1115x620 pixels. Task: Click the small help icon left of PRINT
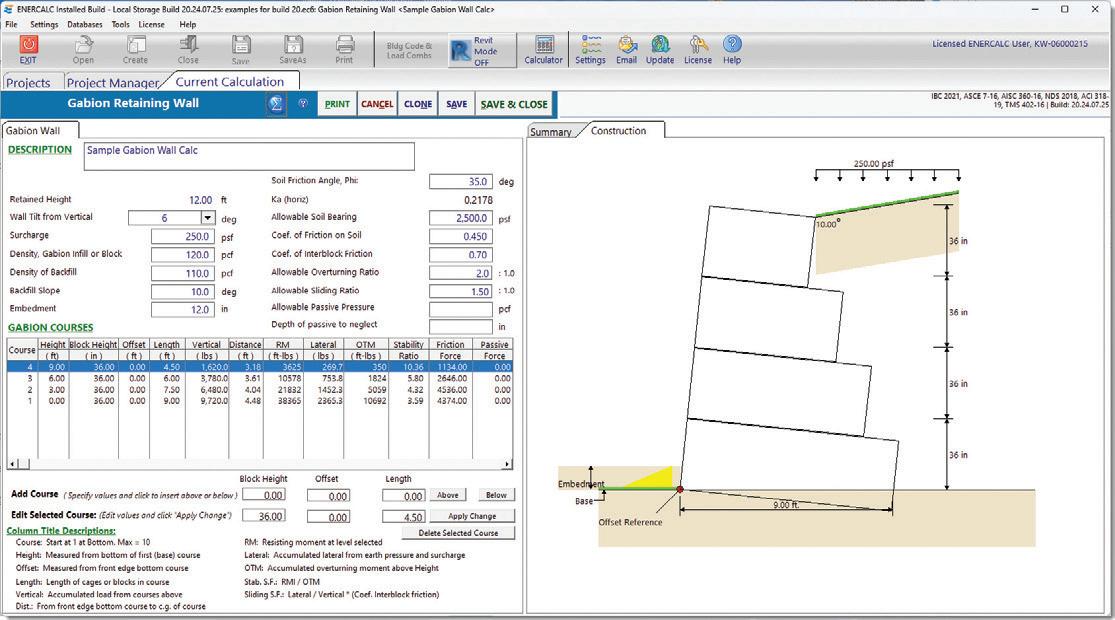[303, 104]
